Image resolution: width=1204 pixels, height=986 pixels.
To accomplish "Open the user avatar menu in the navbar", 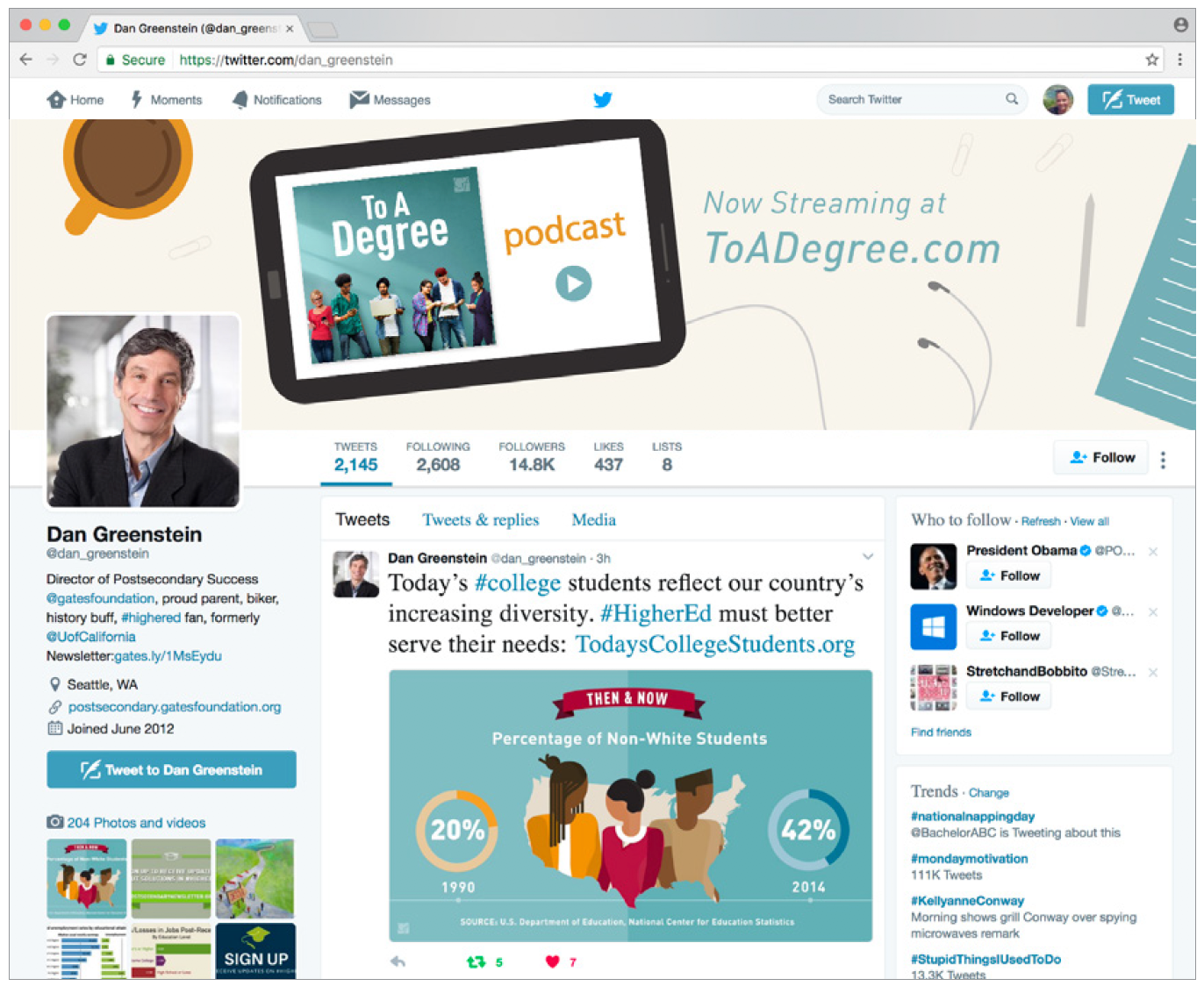I will 1058,99.
